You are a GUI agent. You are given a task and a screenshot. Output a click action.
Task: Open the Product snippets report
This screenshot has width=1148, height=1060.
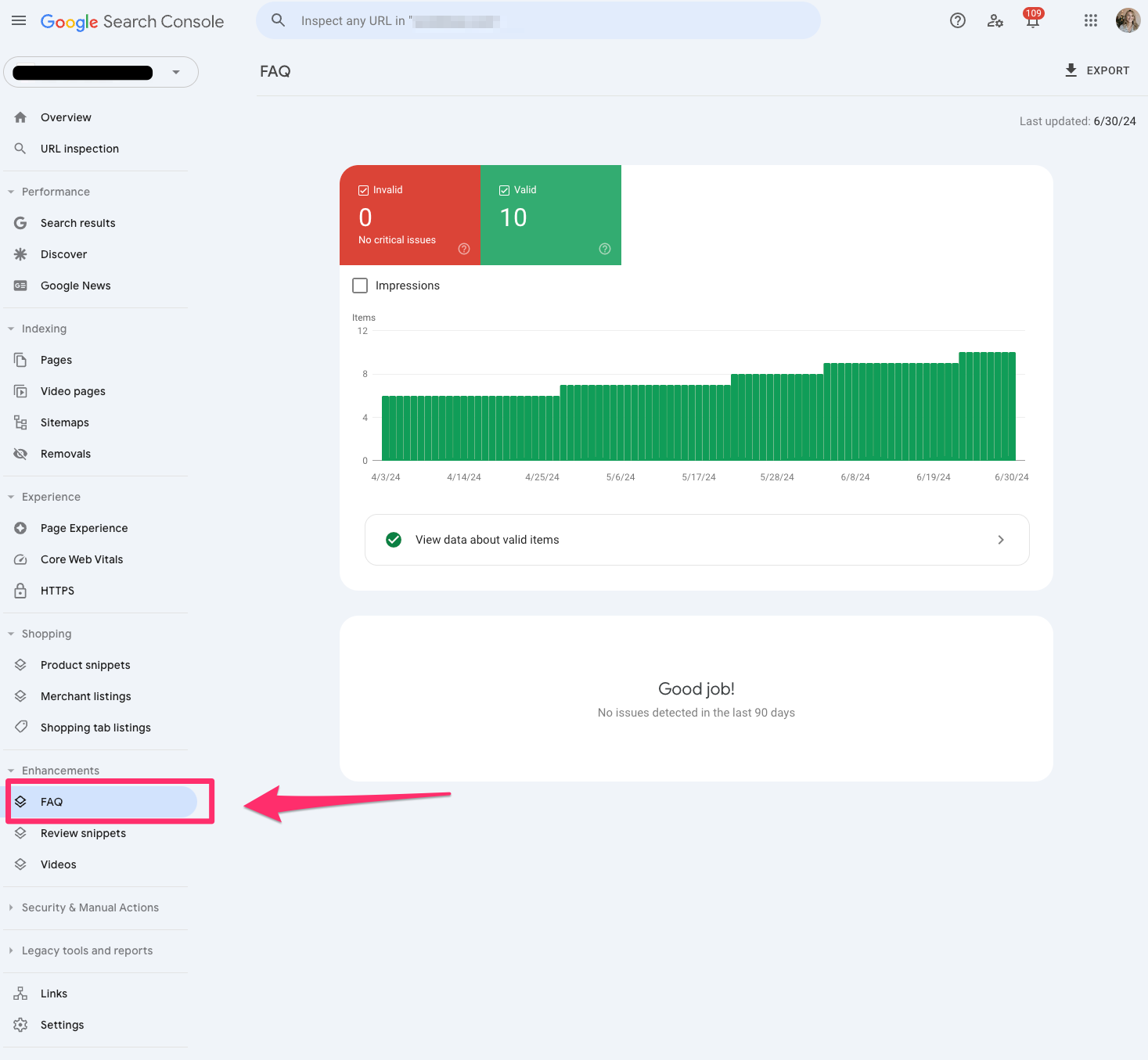100,665
